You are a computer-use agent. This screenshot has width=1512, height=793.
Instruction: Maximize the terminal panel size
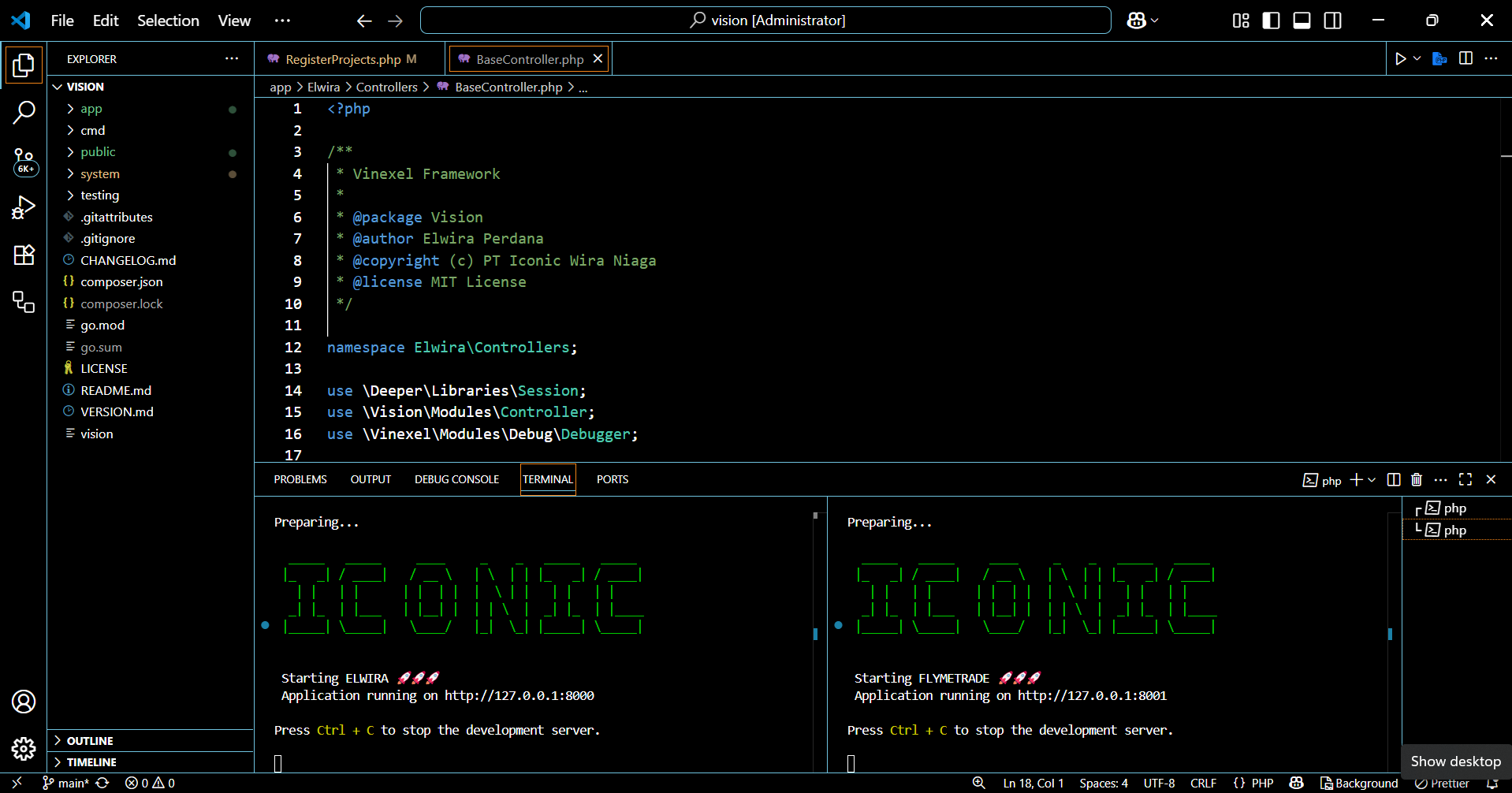coord(1465,479)
